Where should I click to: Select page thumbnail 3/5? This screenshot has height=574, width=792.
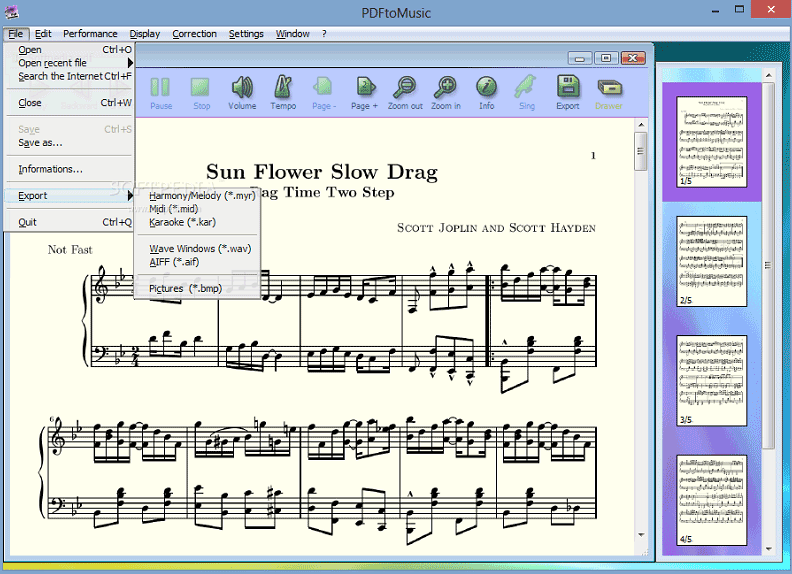[711, 380]
